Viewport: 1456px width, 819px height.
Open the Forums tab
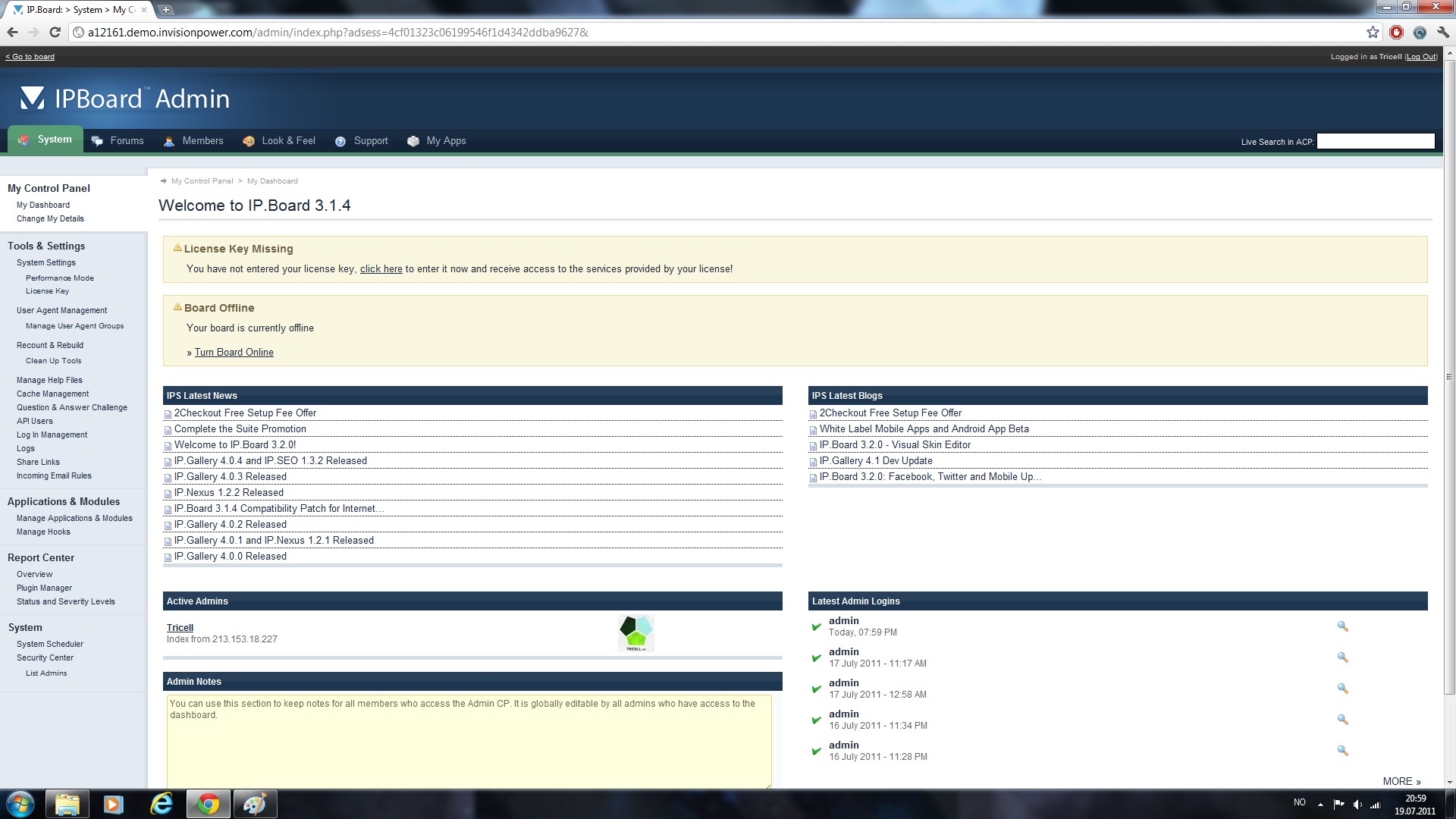118,141
